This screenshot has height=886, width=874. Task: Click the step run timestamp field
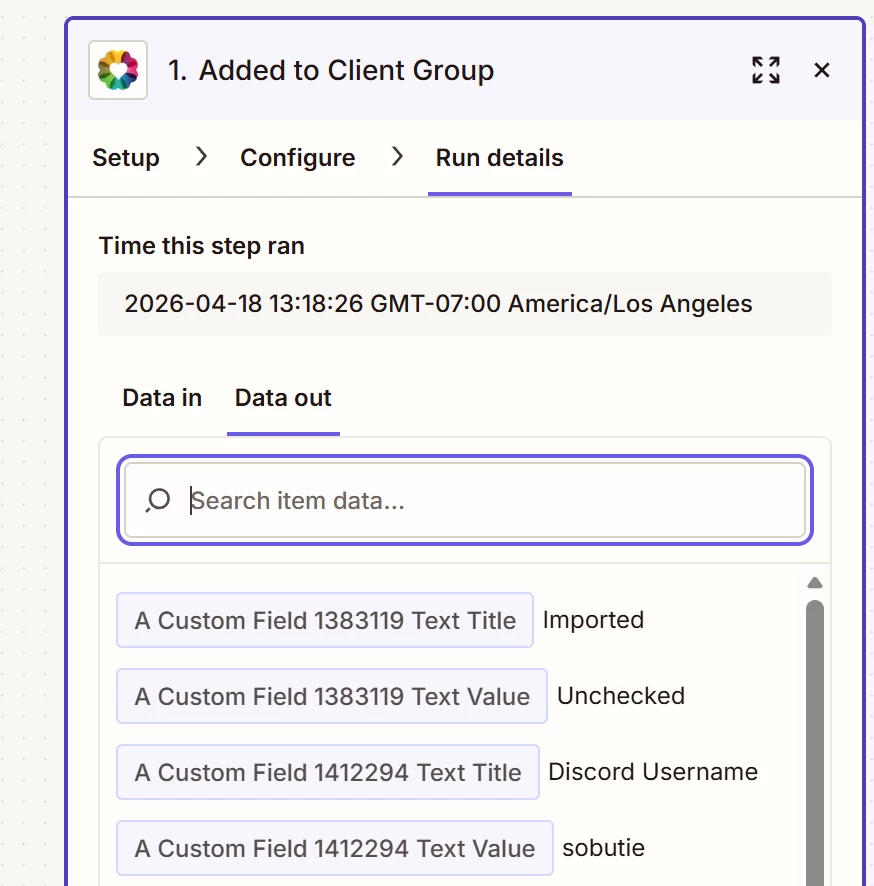point(464,304)
